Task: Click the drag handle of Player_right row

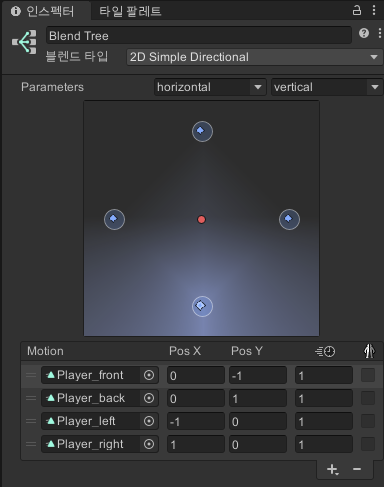Action: coord(31,444)
